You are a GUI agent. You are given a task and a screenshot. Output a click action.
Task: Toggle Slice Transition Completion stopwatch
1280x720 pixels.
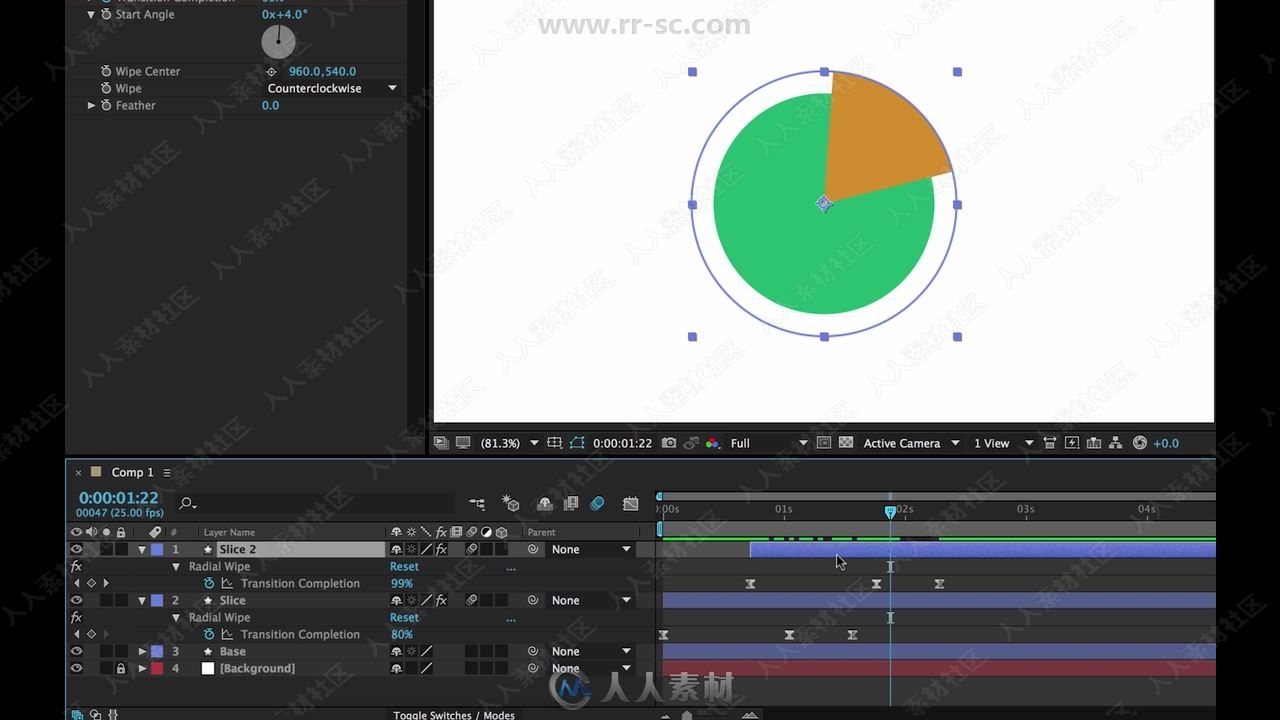[209, 634]
